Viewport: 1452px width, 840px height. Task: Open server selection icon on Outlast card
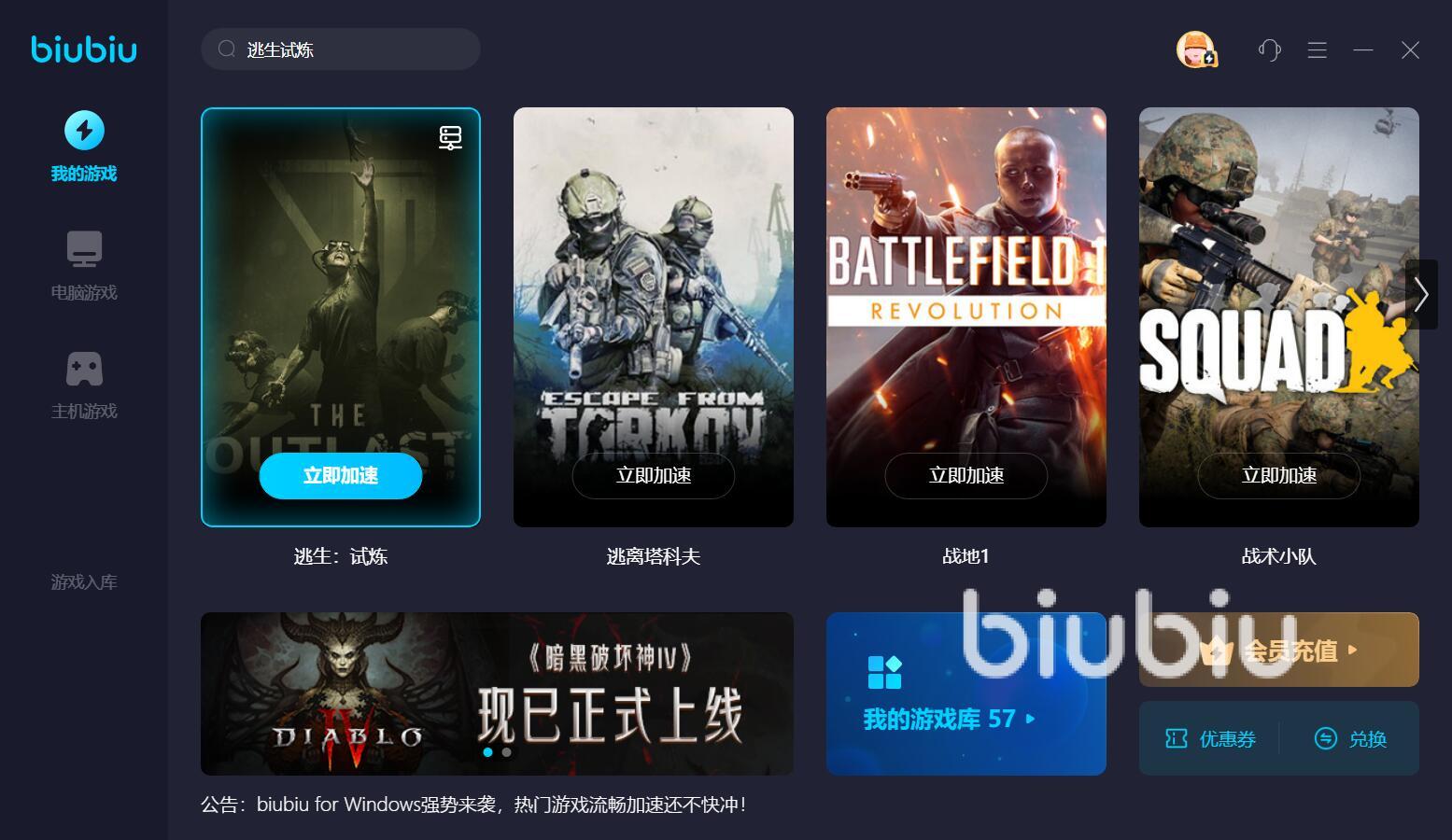pyautogui.click(x=450, y=138)
